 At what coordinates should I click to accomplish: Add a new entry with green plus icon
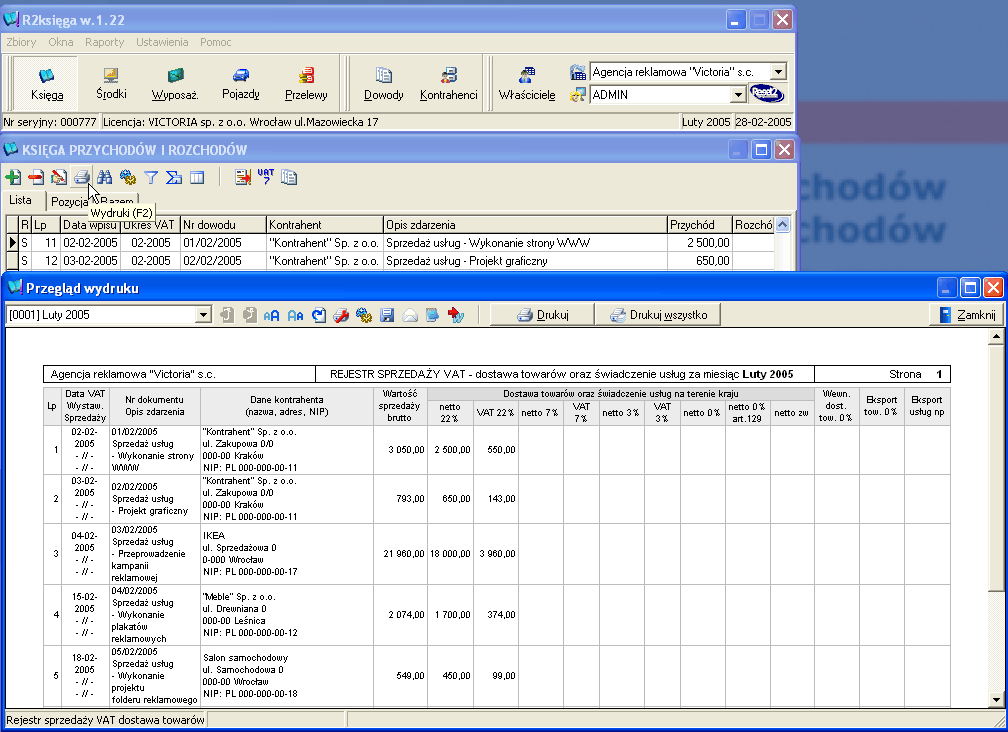point(13,177)
